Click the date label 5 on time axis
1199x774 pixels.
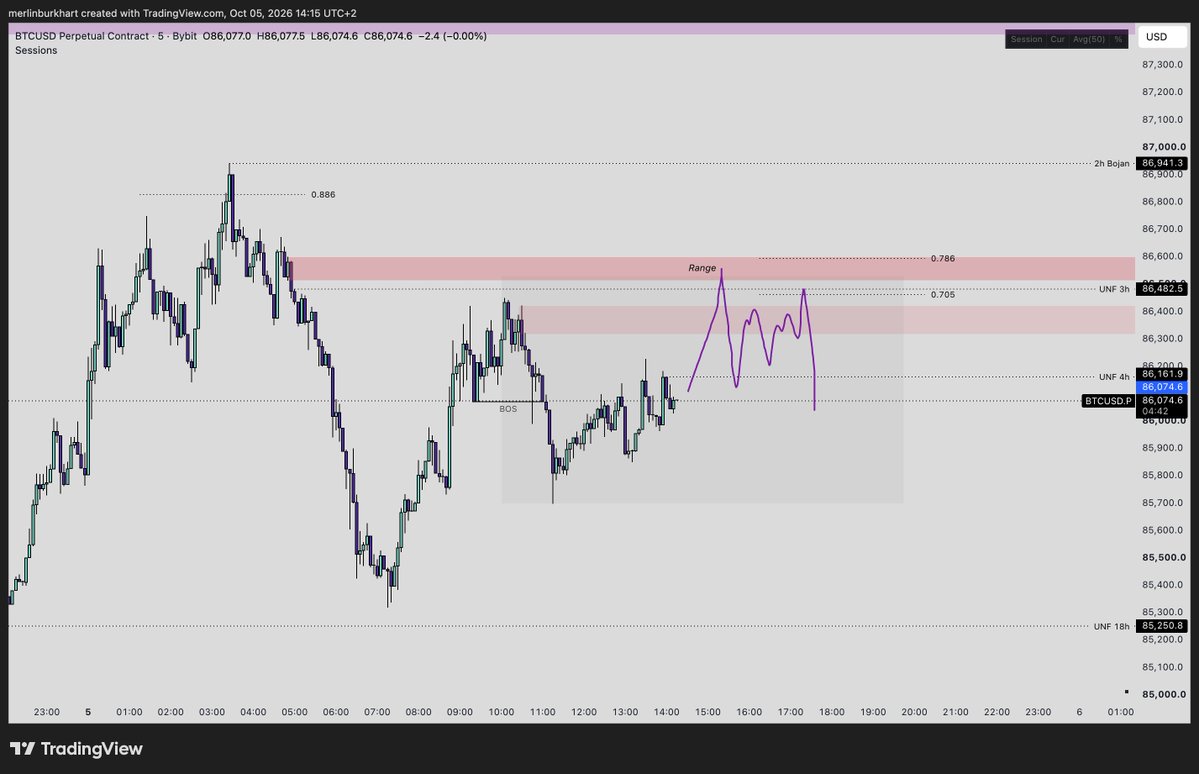(x=88, y=712)
